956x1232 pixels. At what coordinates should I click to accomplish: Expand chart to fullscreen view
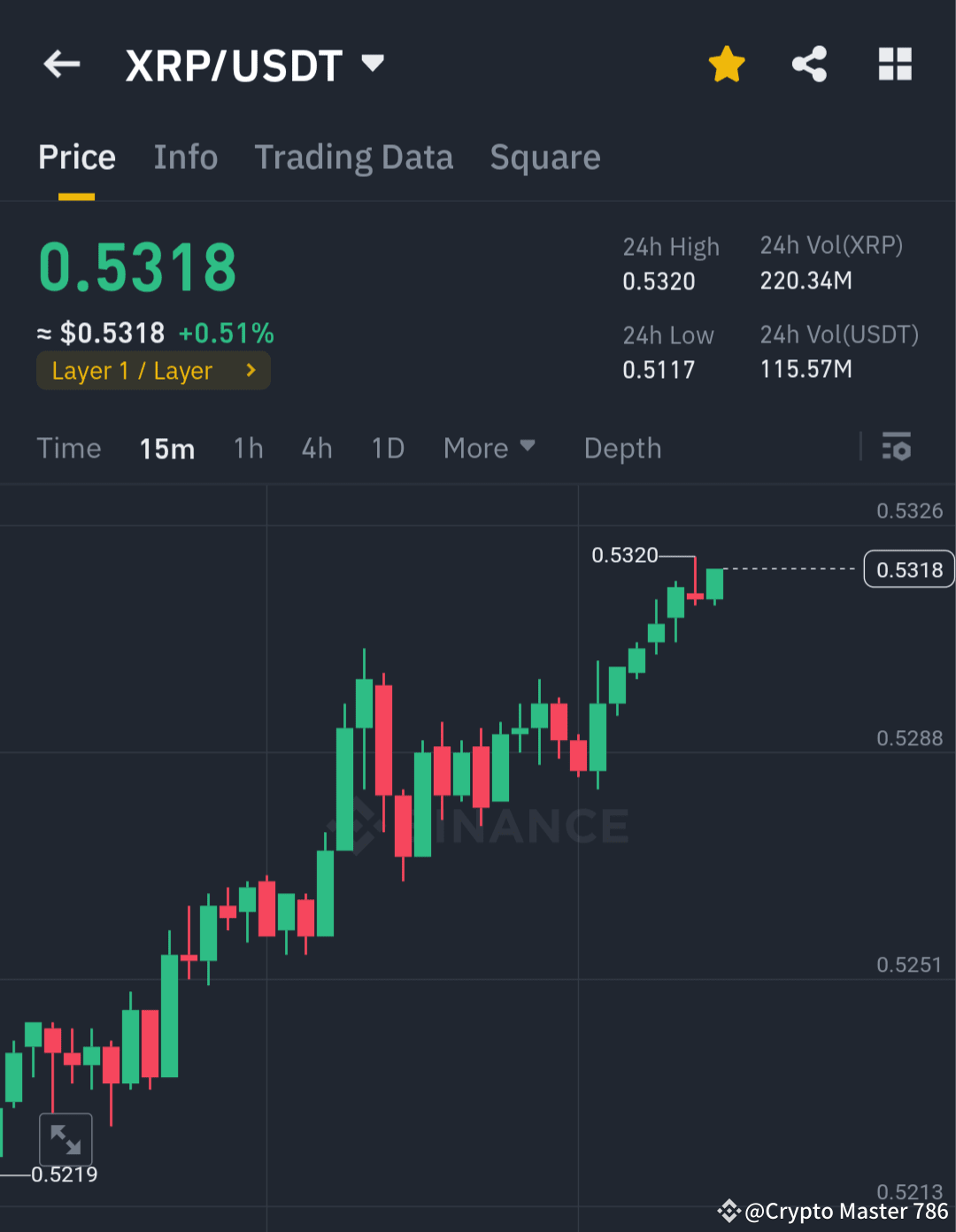pos(66,1140)
